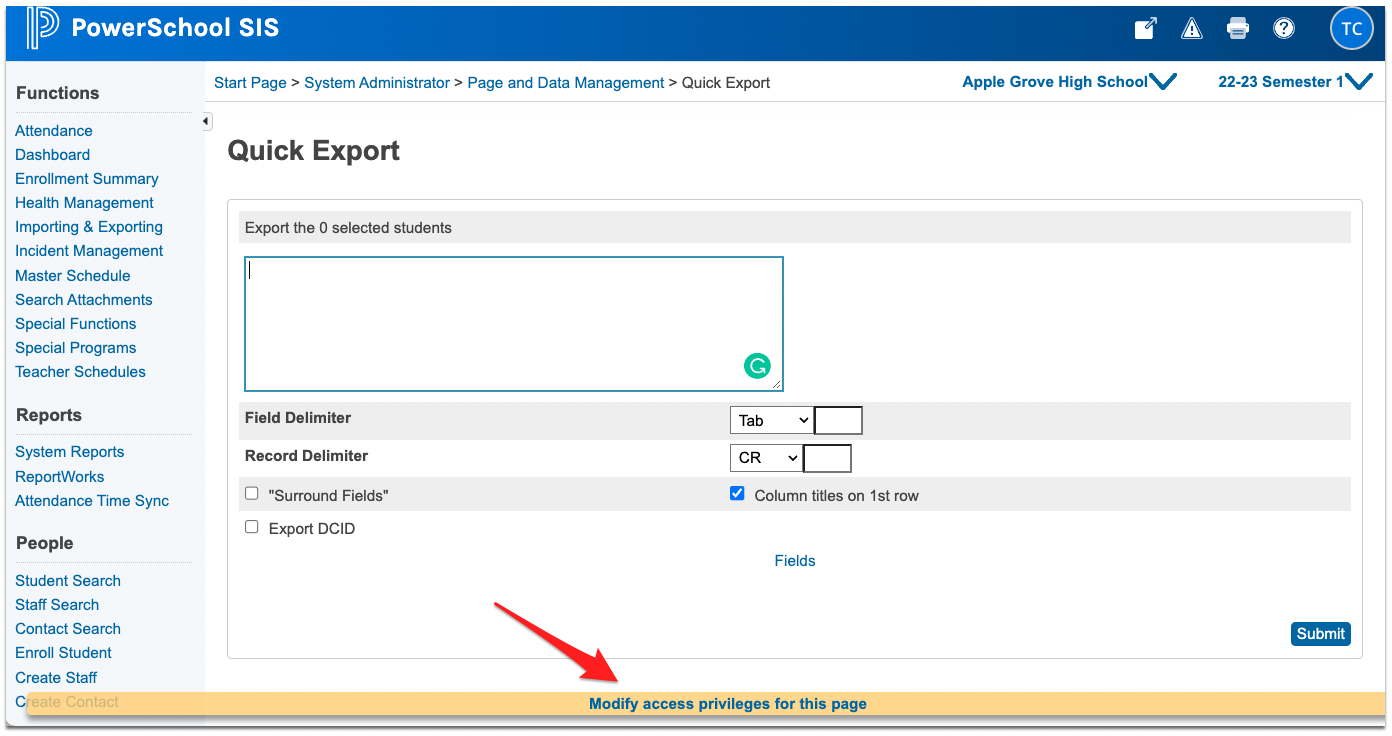
Task: Enable the "Surround Fields" checkbox
Action: pos(252,494)
